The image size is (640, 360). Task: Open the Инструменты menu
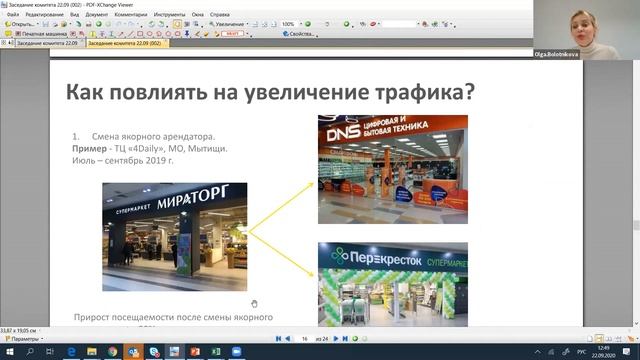(169, 14)
